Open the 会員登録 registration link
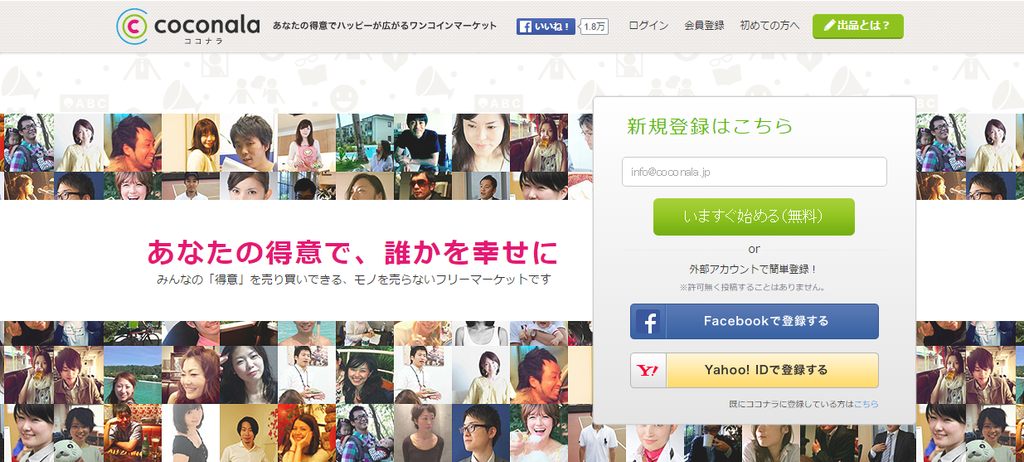This screenshot has height=462, width=1024. pyautogui.click(x=704, y=26)
